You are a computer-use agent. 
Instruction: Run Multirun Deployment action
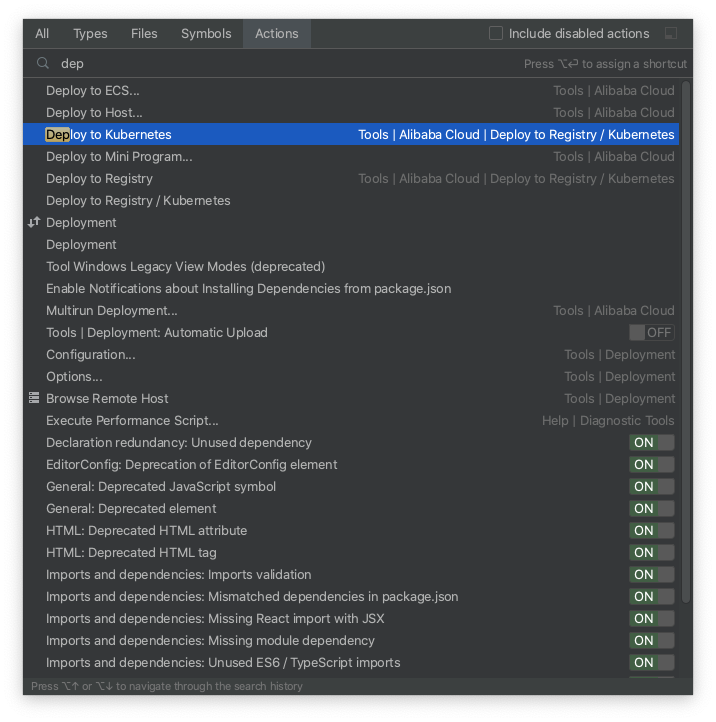[x=112, y=310]
